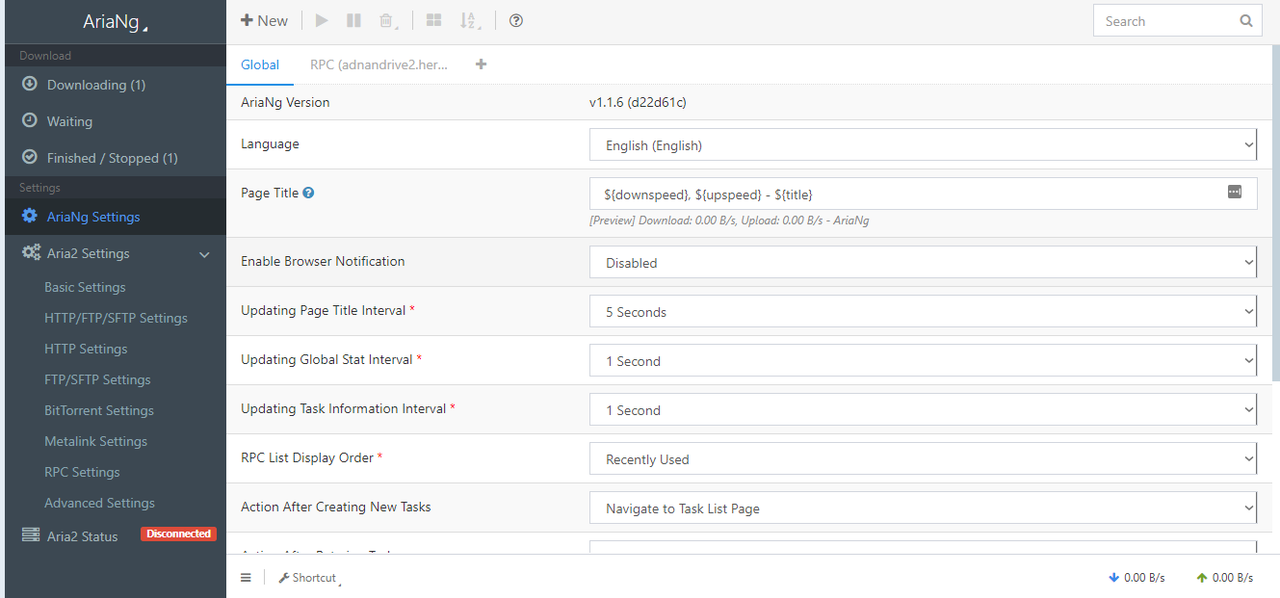This screenshot has height=598, width=1280.
Task: Open Basic Settings page
Action: click(85, 287)
